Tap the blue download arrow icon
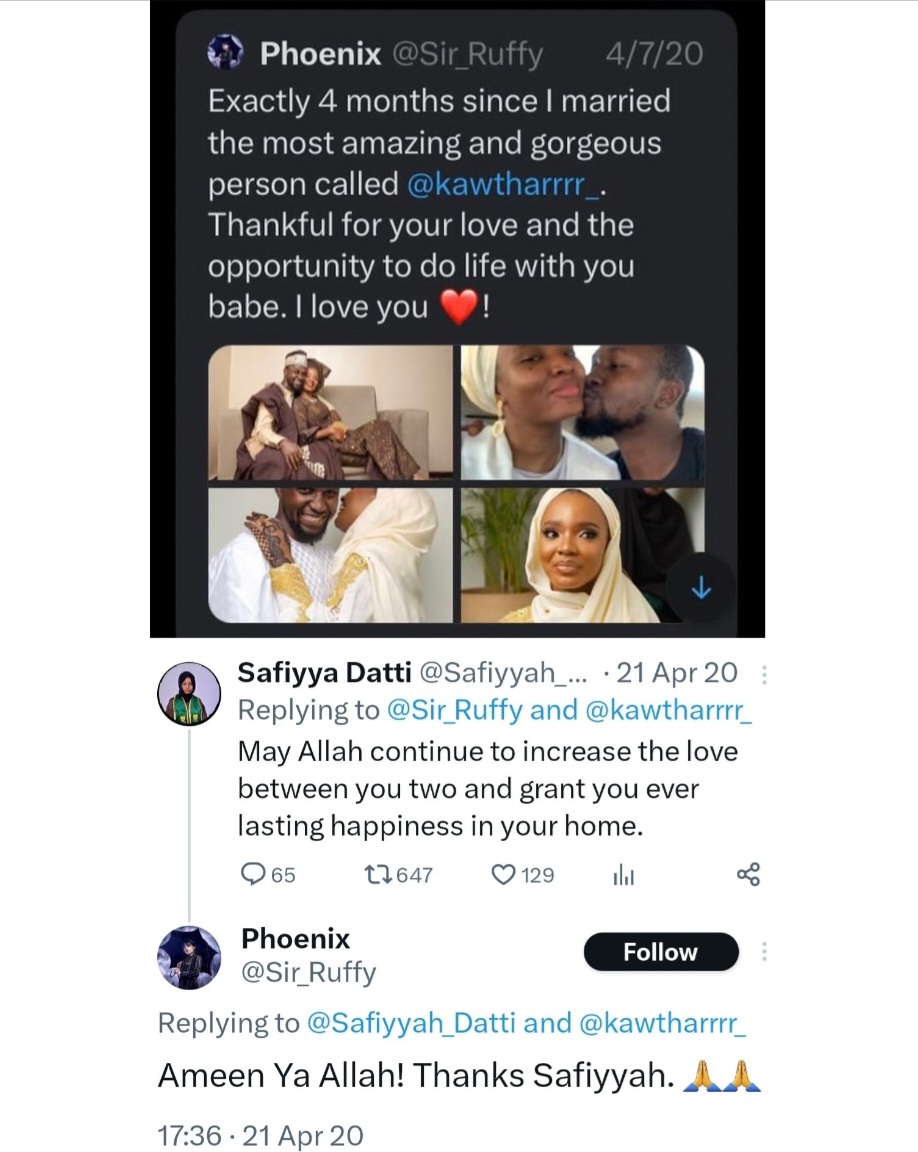Image resolution: width=918 pixels, height=1152 pixels. coord(701,590)
